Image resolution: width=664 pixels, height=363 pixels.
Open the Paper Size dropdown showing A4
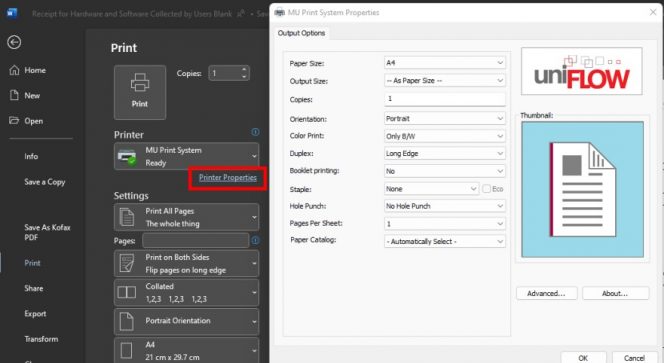point(445,63)
